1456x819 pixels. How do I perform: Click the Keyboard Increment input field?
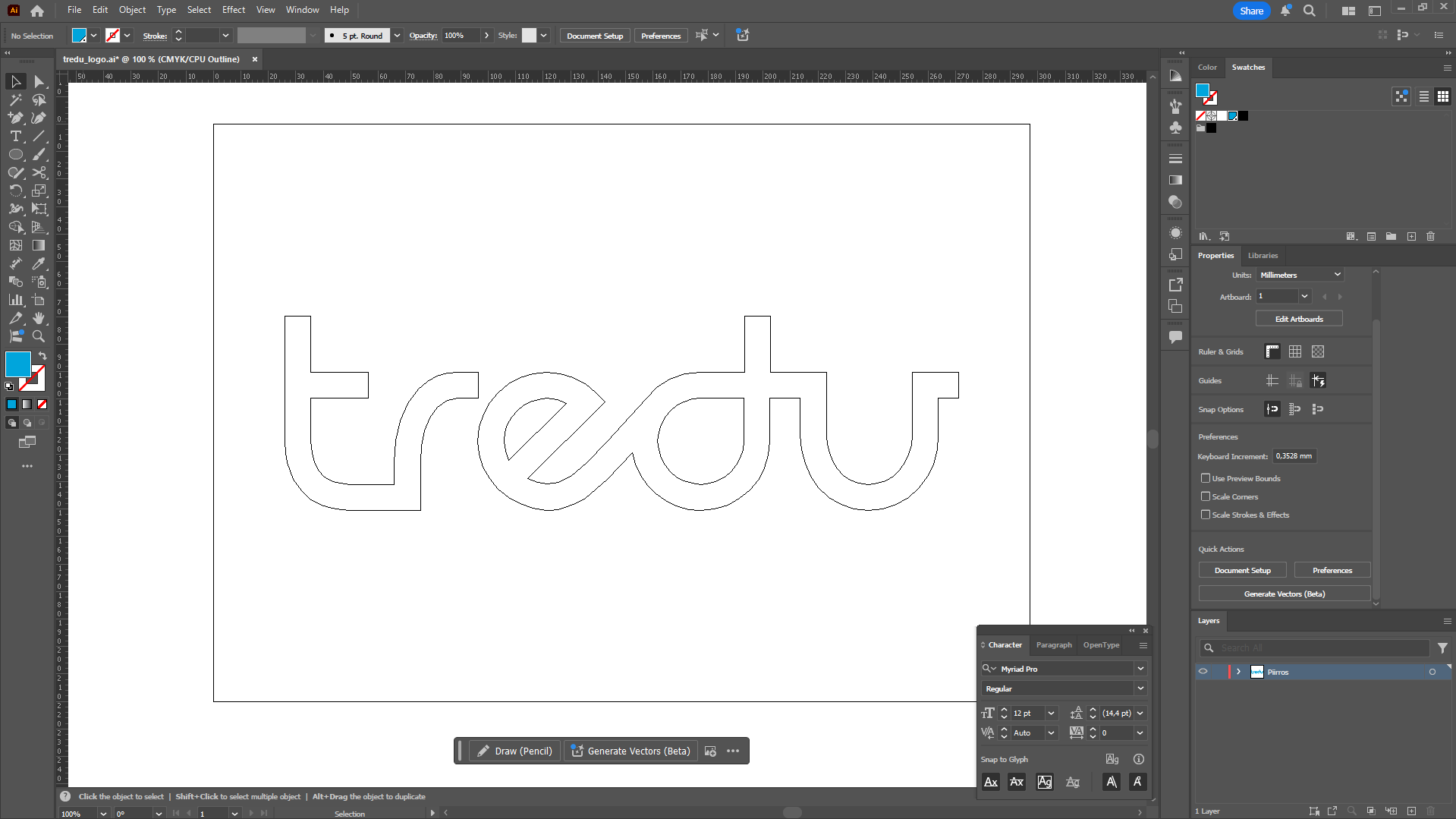1294,456
